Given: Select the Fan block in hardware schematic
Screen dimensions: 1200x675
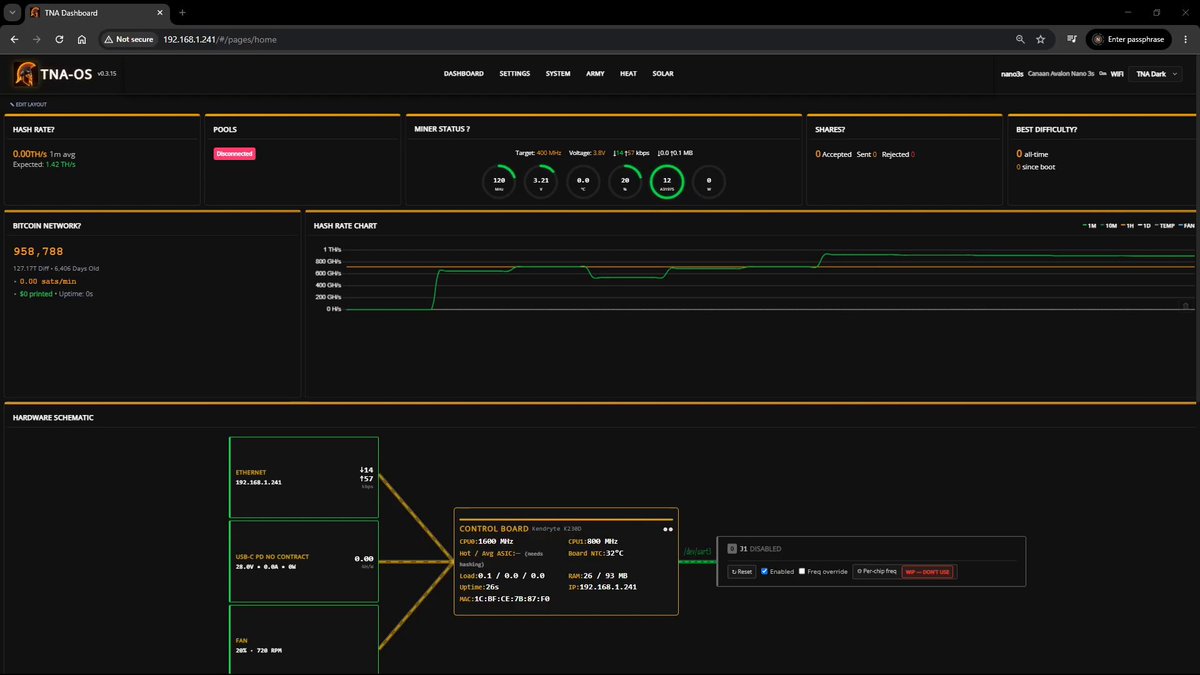Looking at the screenshot, I should coord(304,640).
